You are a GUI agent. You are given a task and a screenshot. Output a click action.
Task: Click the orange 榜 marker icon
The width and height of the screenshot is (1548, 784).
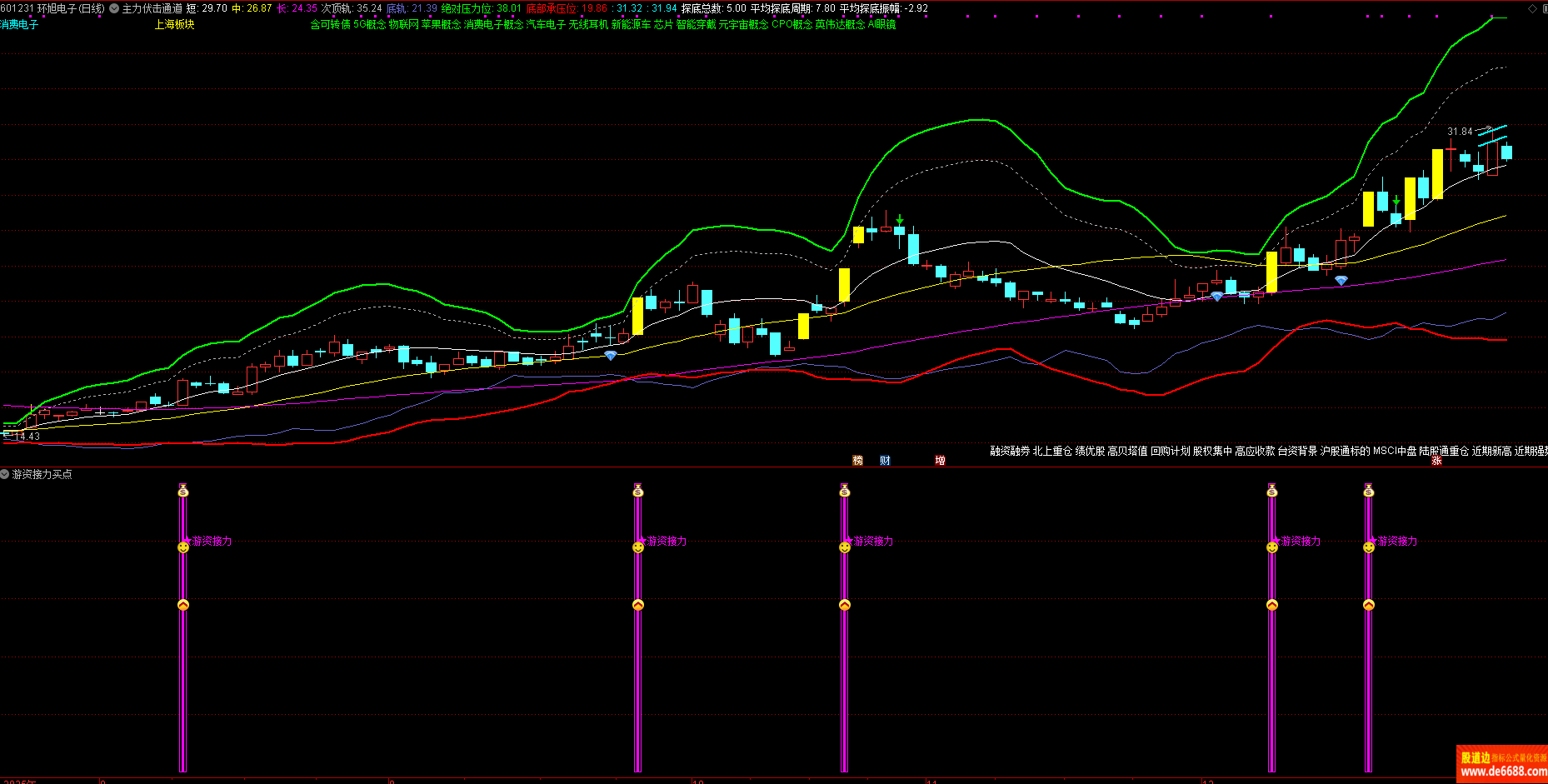click(857, 461)
